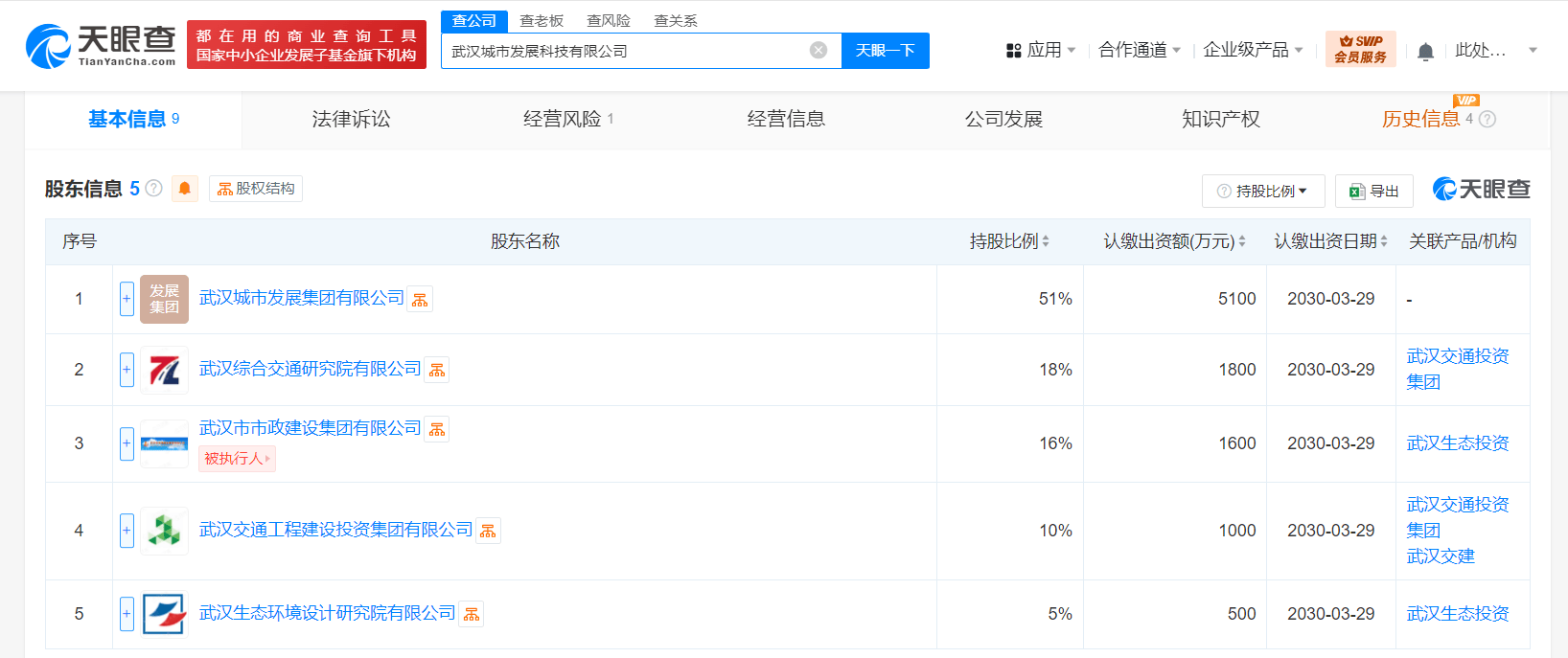Click the help question mark next to 股东信息
The width and height of the screenshot is (1568, 658).
point(153,189)
